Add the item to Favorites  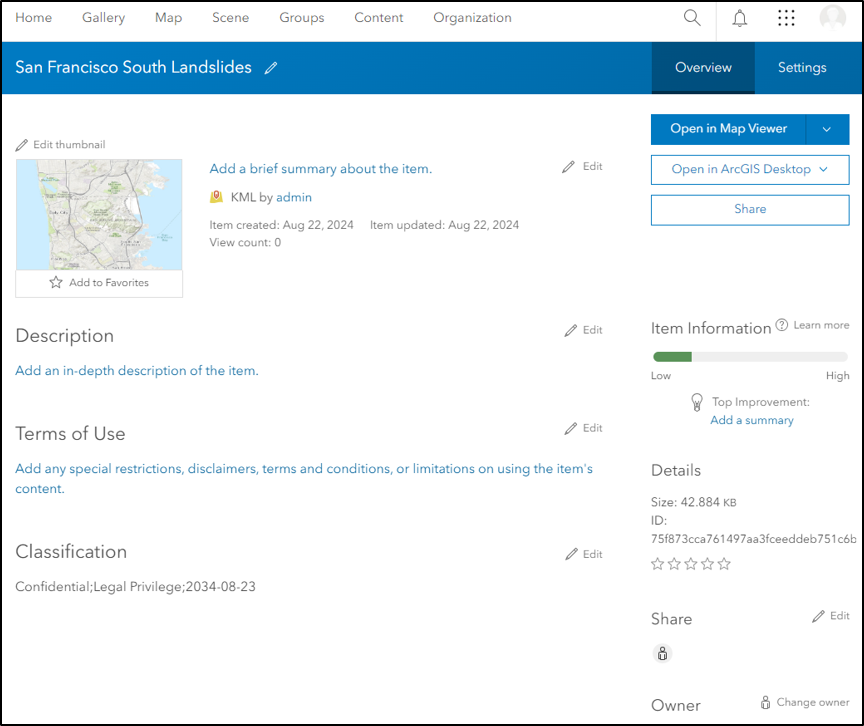[98, 283]
